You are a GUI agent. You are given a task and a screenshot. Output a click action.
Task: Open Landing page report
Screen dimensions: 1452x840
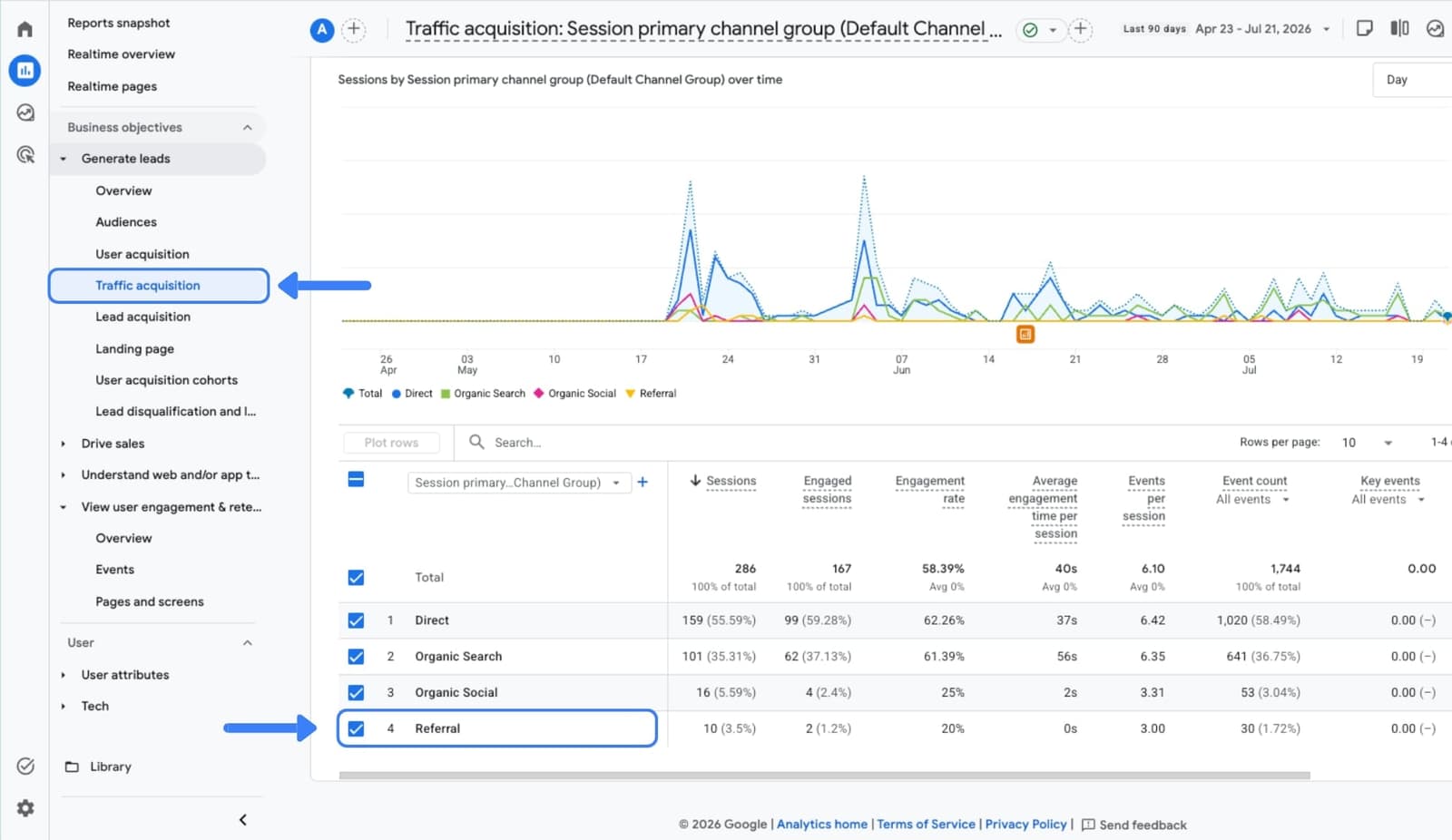(135, 349)
